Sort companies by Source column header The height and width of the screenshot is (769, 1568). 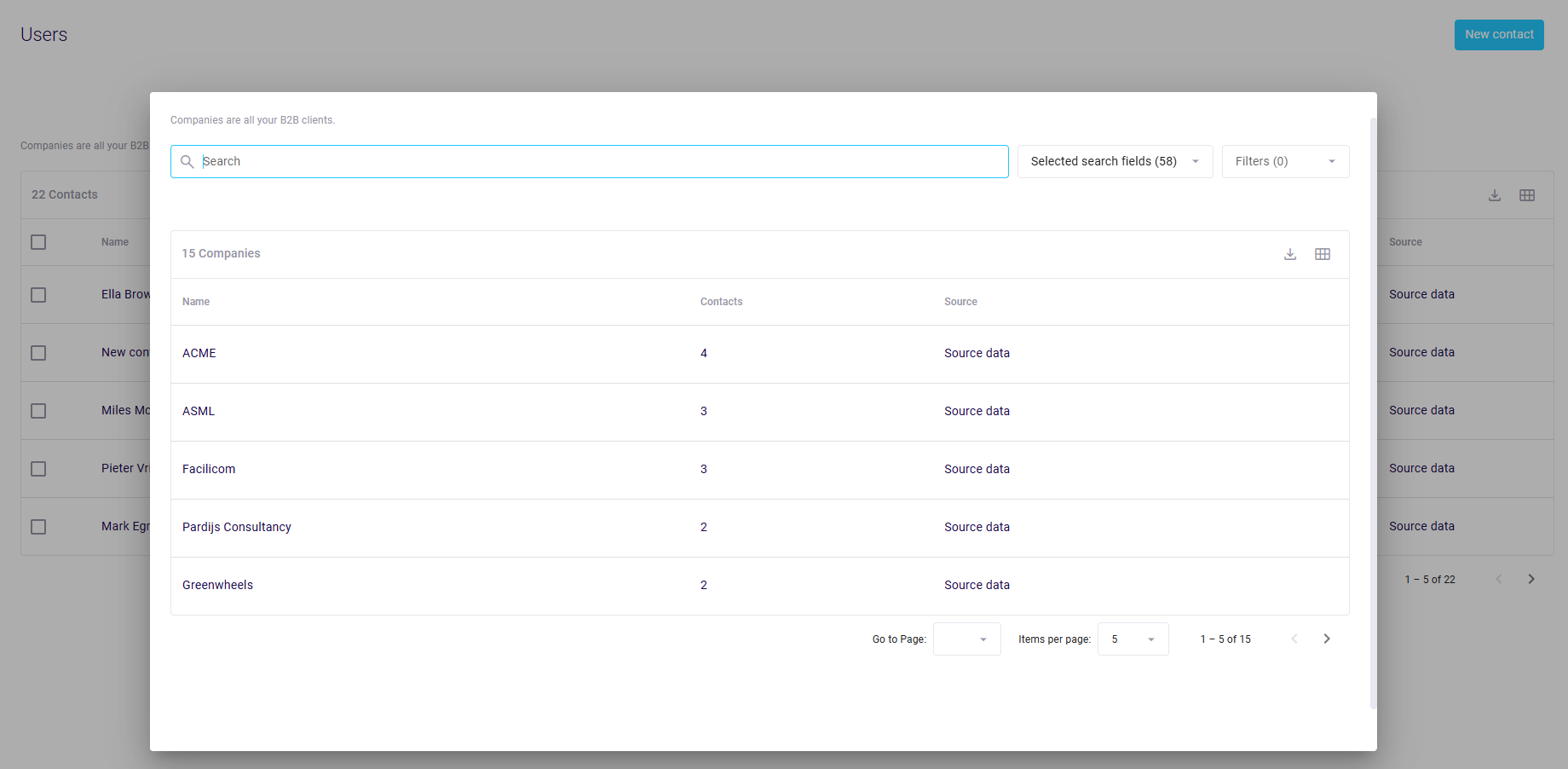(x=960, y=302)
